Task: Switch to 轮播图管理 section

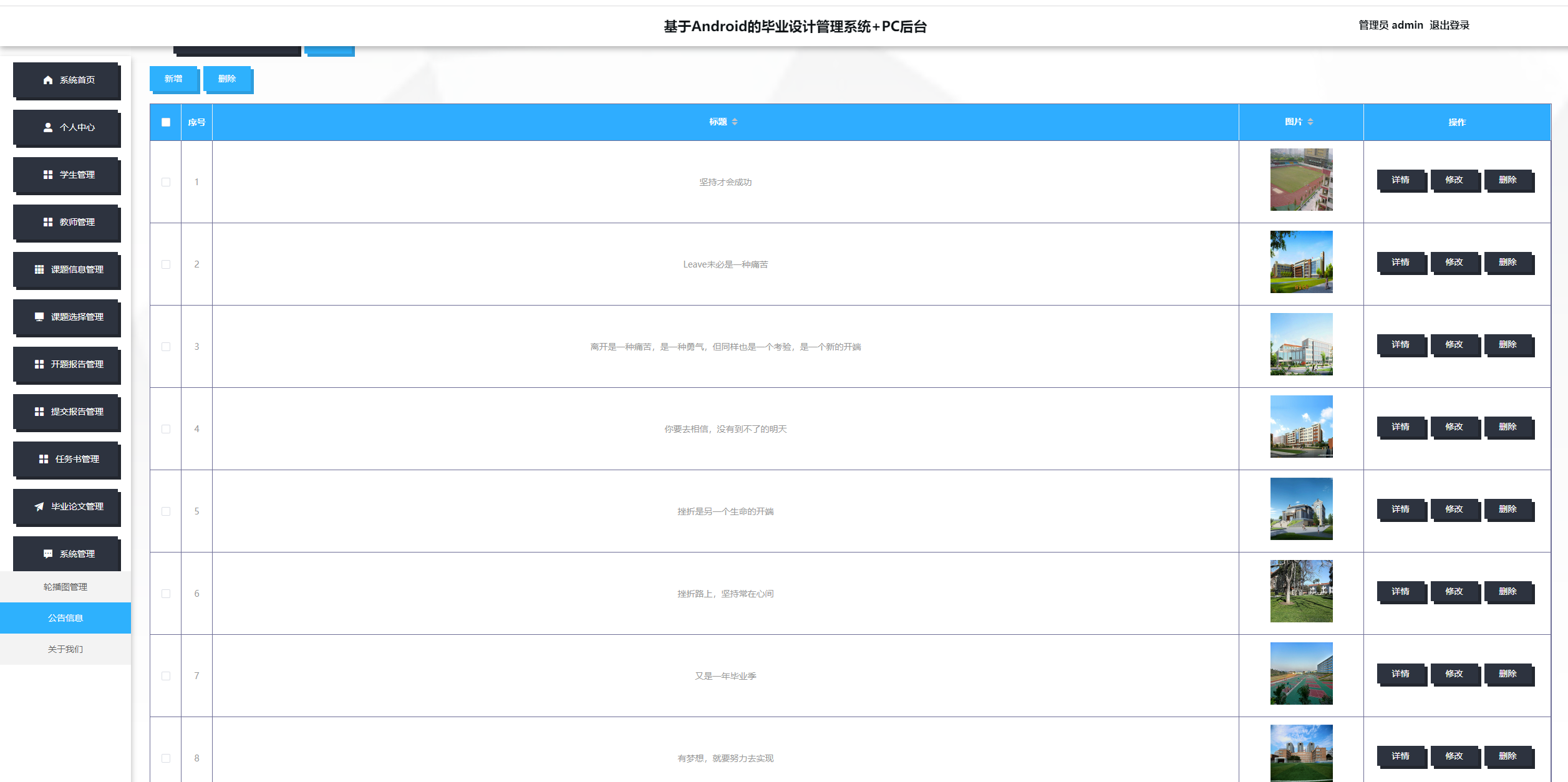Action: 65,586
